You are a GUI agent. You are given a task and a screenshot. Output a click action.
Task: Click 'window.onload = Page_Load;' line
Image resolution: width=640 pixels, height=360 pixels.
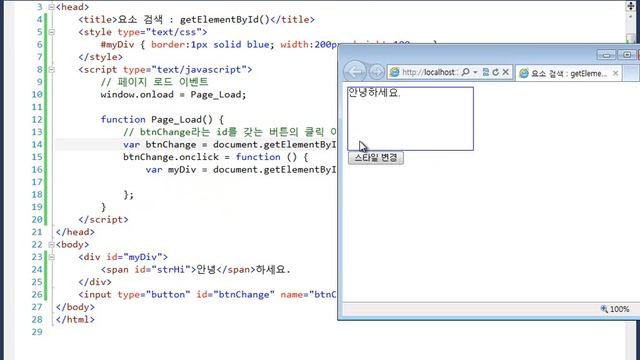coord(173,95)
